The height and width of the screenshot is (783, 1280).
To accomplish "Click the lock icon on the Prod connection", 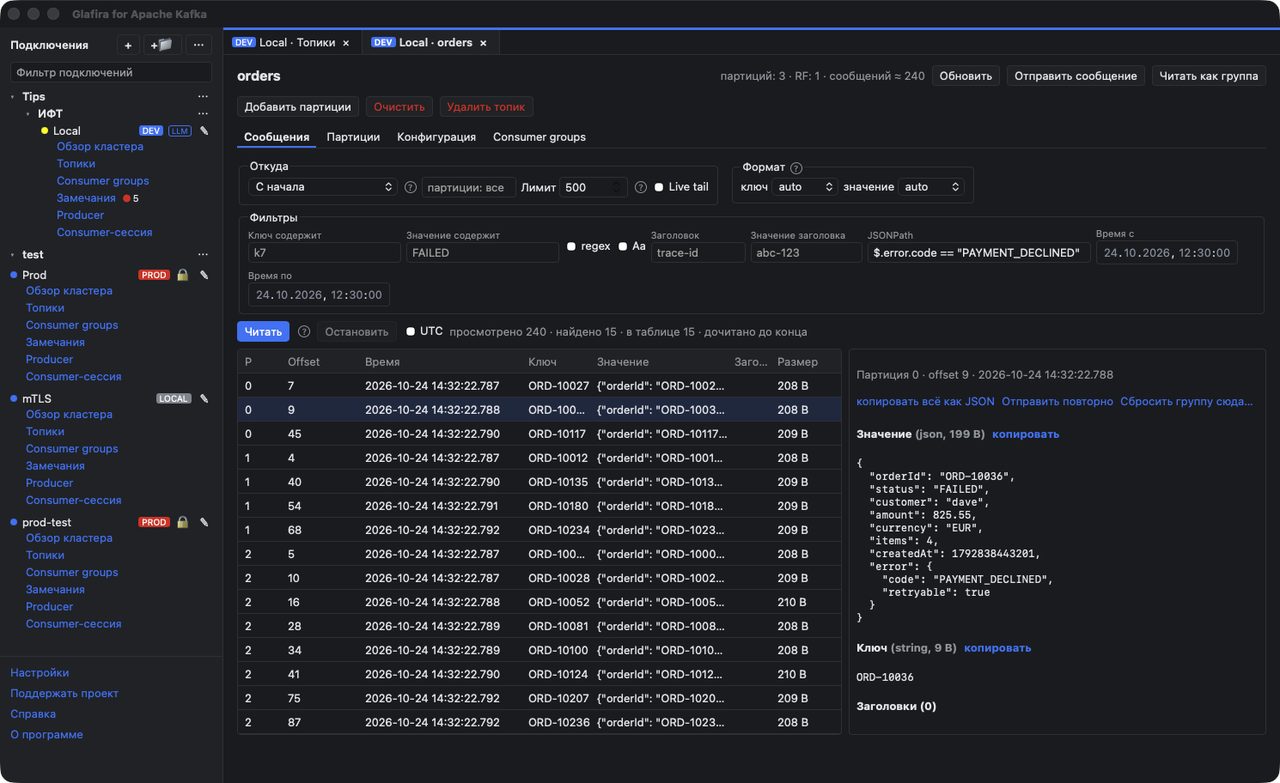I will point(182,275).
